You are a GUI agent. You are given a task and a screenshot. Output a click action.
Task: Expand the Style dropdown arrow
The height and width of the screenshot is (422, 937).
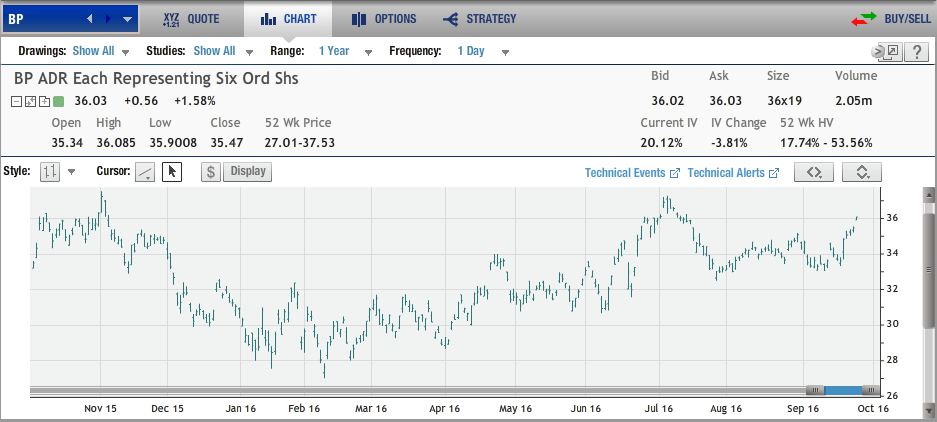pos(72,173)
